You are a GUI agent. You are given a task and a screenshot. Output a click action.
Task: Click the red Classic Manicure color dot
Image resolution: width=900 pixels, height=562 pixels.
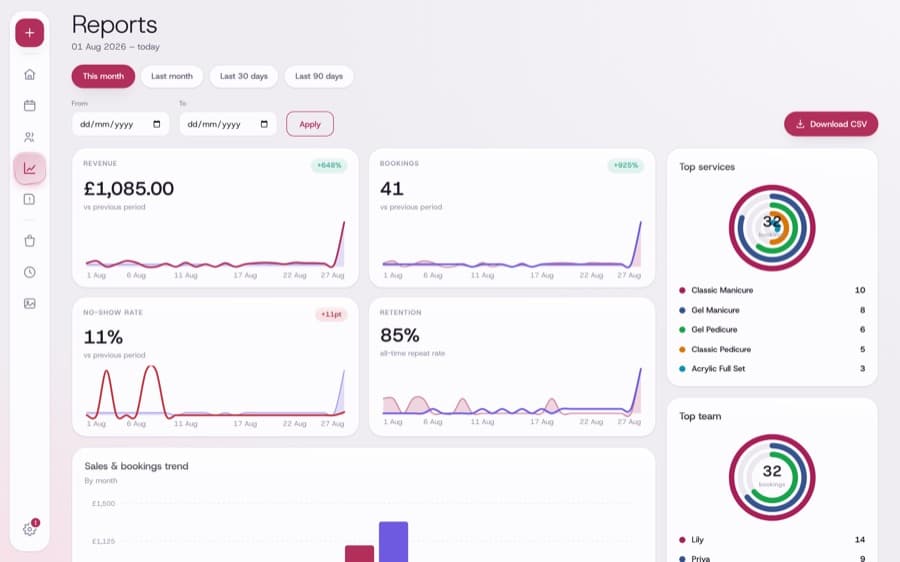(x=682, y=290)
